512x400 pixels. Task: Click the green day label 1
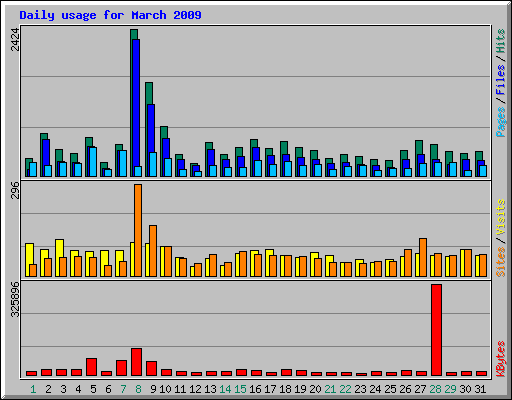[33, 389]
